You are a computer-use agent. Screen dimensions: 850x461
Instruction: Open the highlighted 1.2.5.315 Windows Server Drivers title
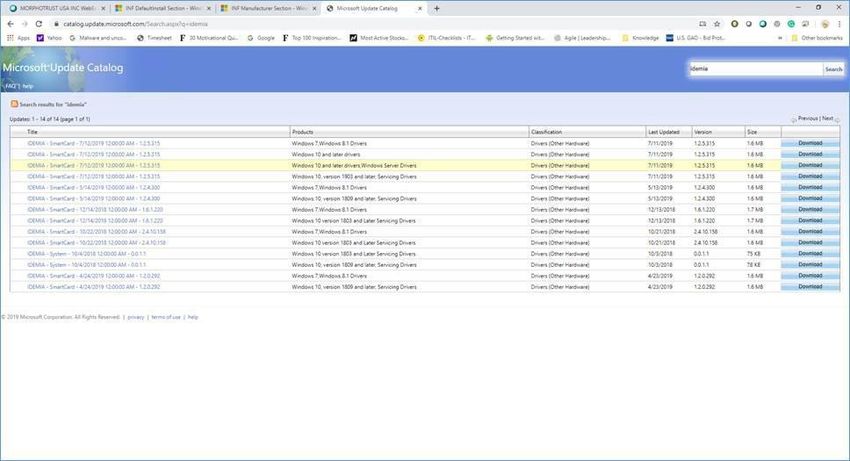click(93, 165)
